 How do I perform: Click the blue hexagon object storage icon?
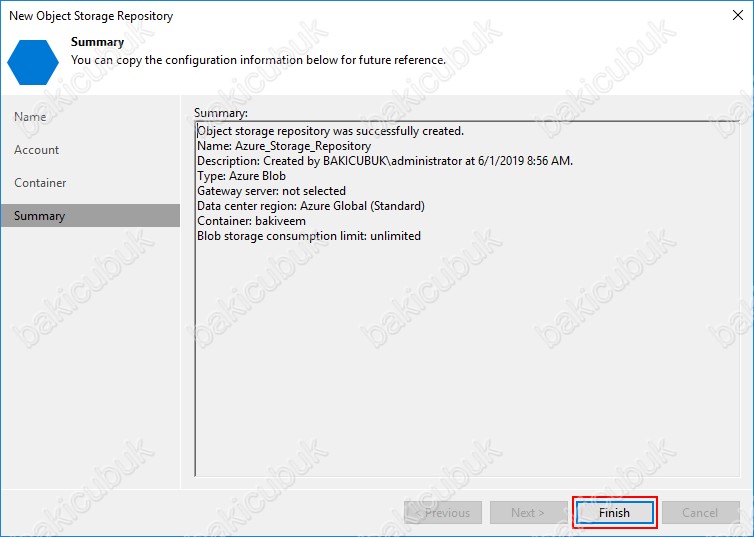click(33, 62)
